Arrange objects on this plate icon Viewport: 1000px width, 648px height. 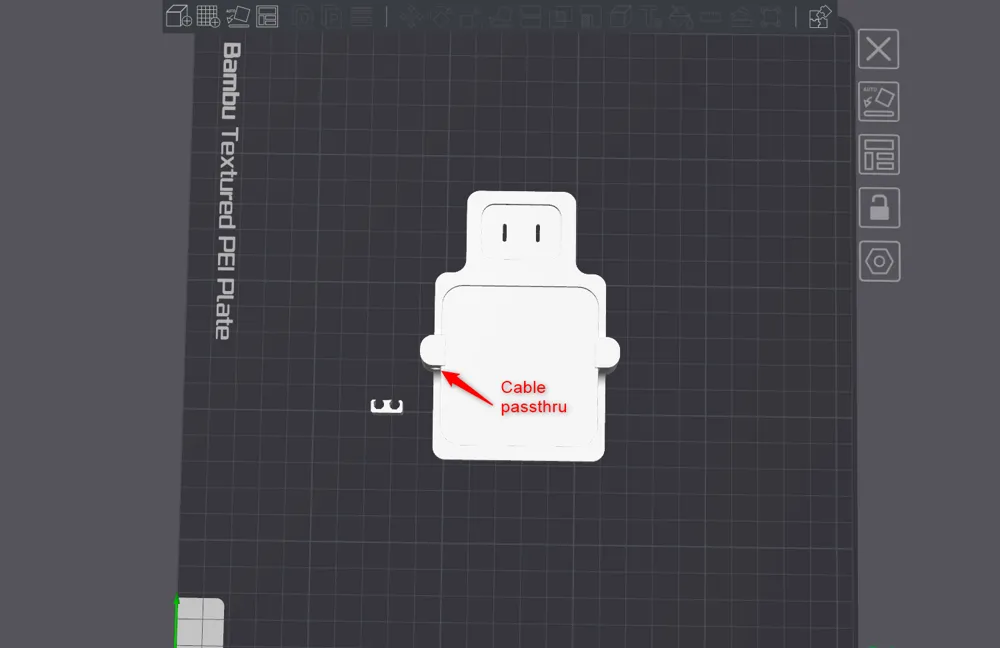coord(879,155)
